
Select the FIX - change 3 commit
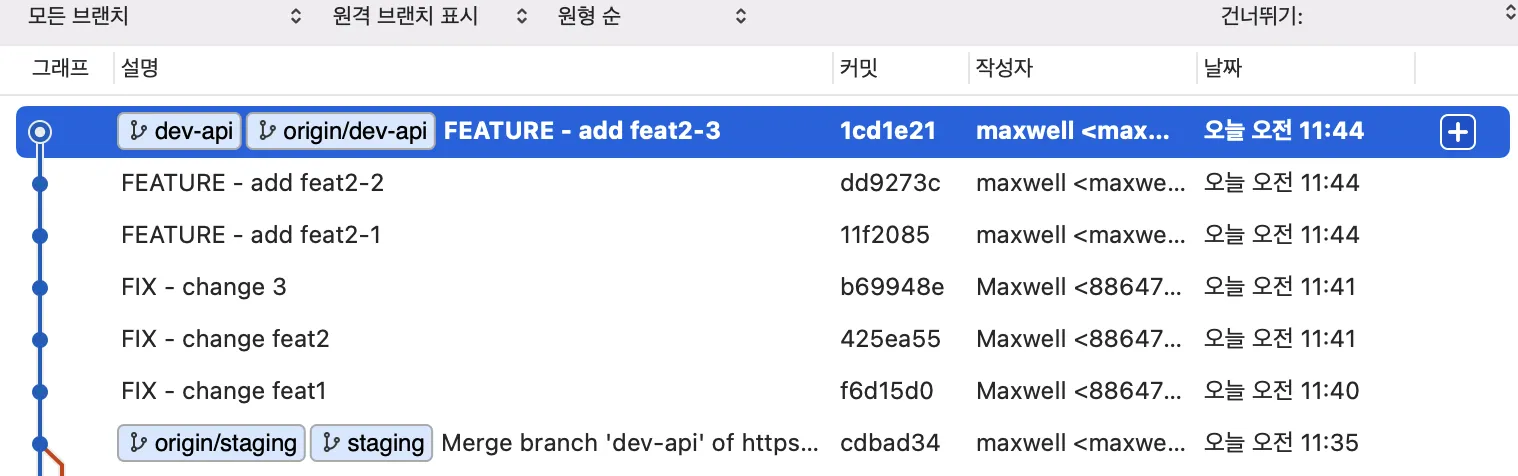coord(204,287)
